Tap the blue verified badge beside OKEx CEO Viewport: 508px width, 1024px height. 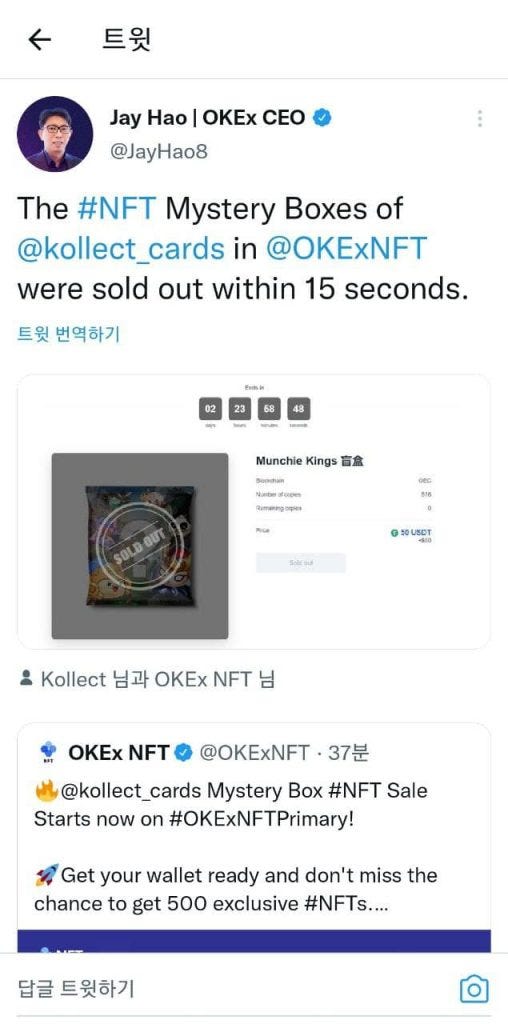(x=323, y=118)
